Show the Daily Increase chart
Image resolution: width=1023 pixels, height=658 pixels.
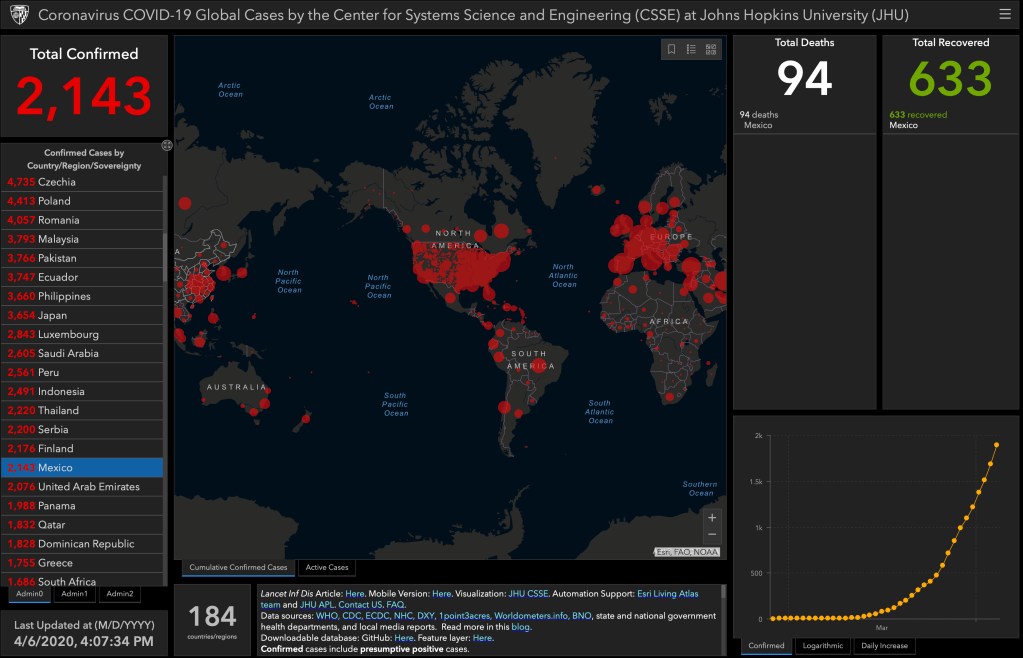pyautogui.click(x=884, y=646)
